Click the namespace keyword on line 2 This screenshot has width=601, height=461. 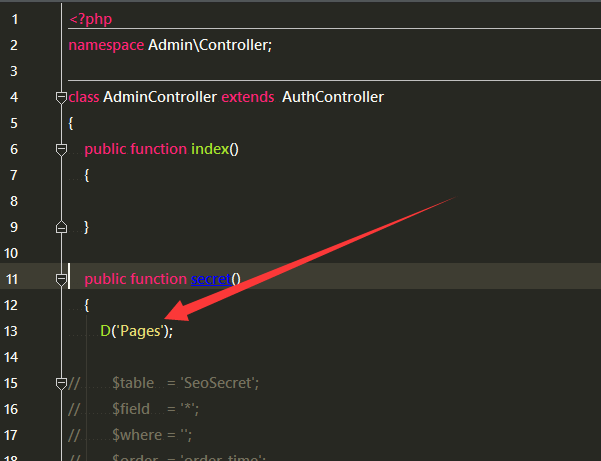coord(105,45)
